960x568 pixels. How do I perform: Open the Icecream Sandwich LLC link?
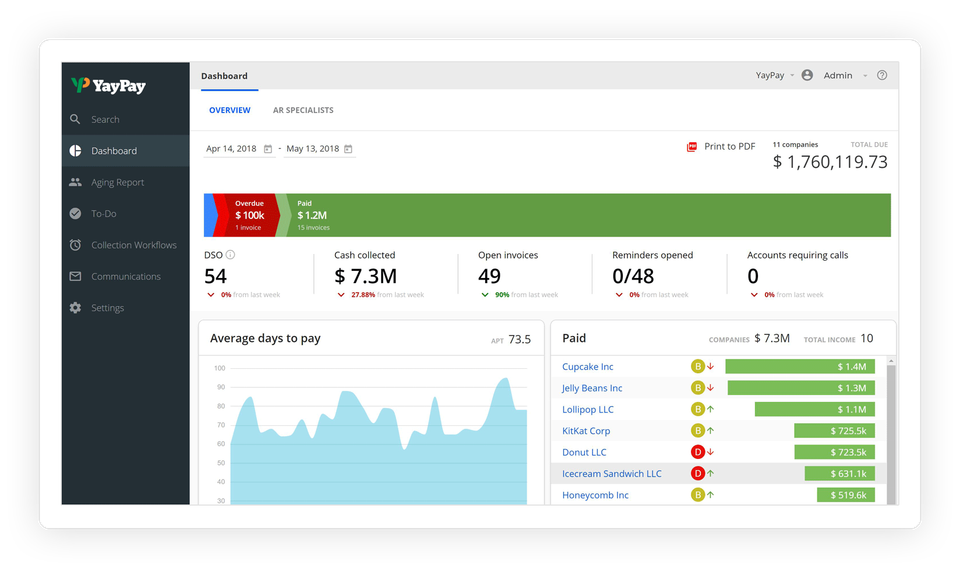tap(611, 473)
